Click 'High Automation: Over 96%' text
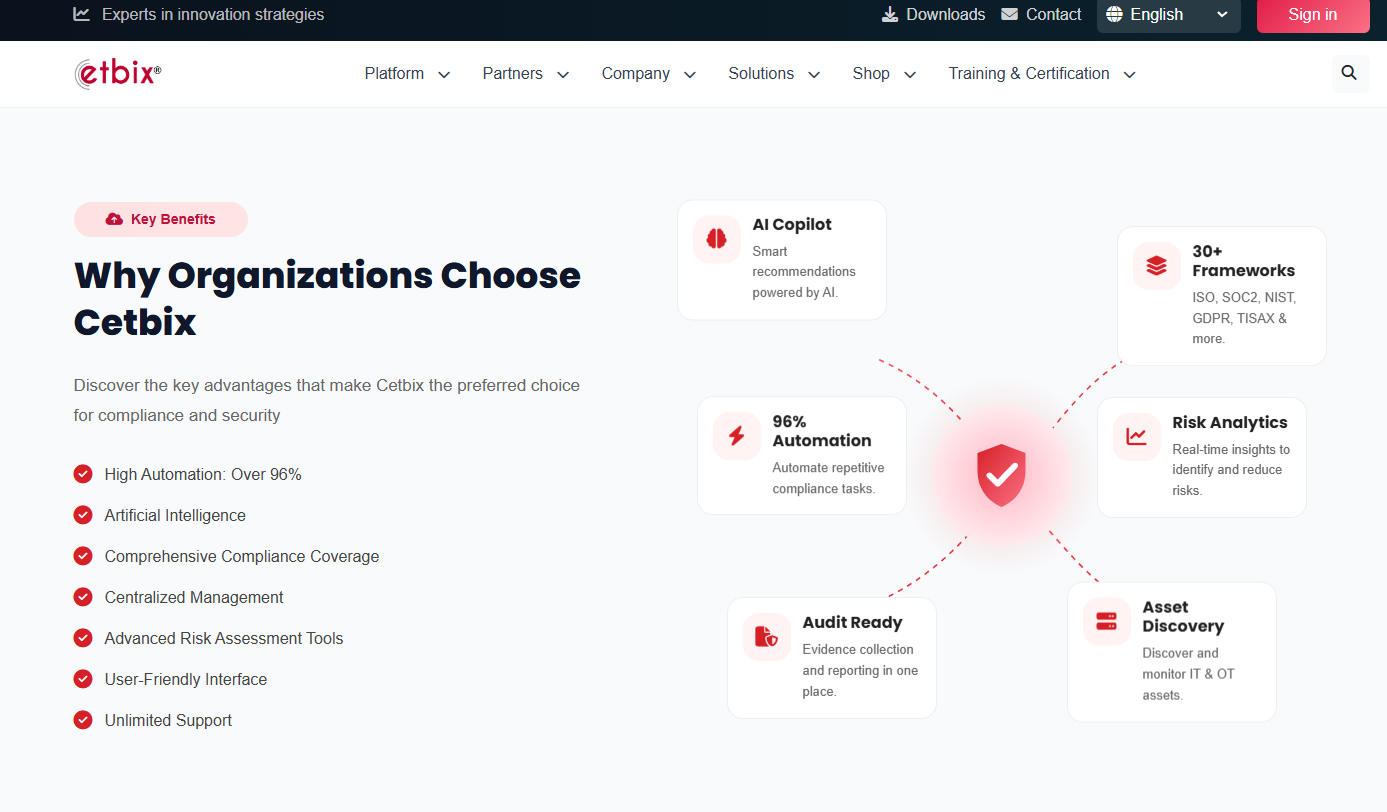Screen dimensions: 1387x812 [x=203, y=474]
